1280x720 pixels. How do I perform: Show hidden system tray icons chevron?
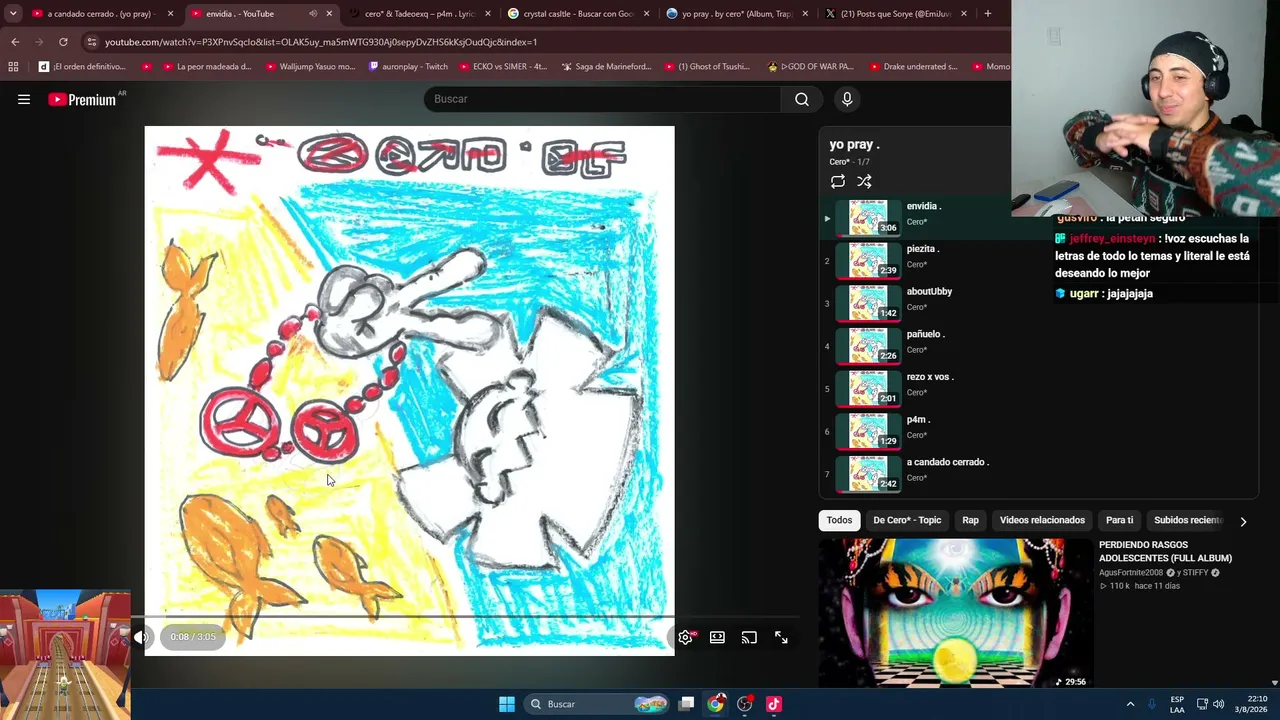click(x=1130, y=704)
